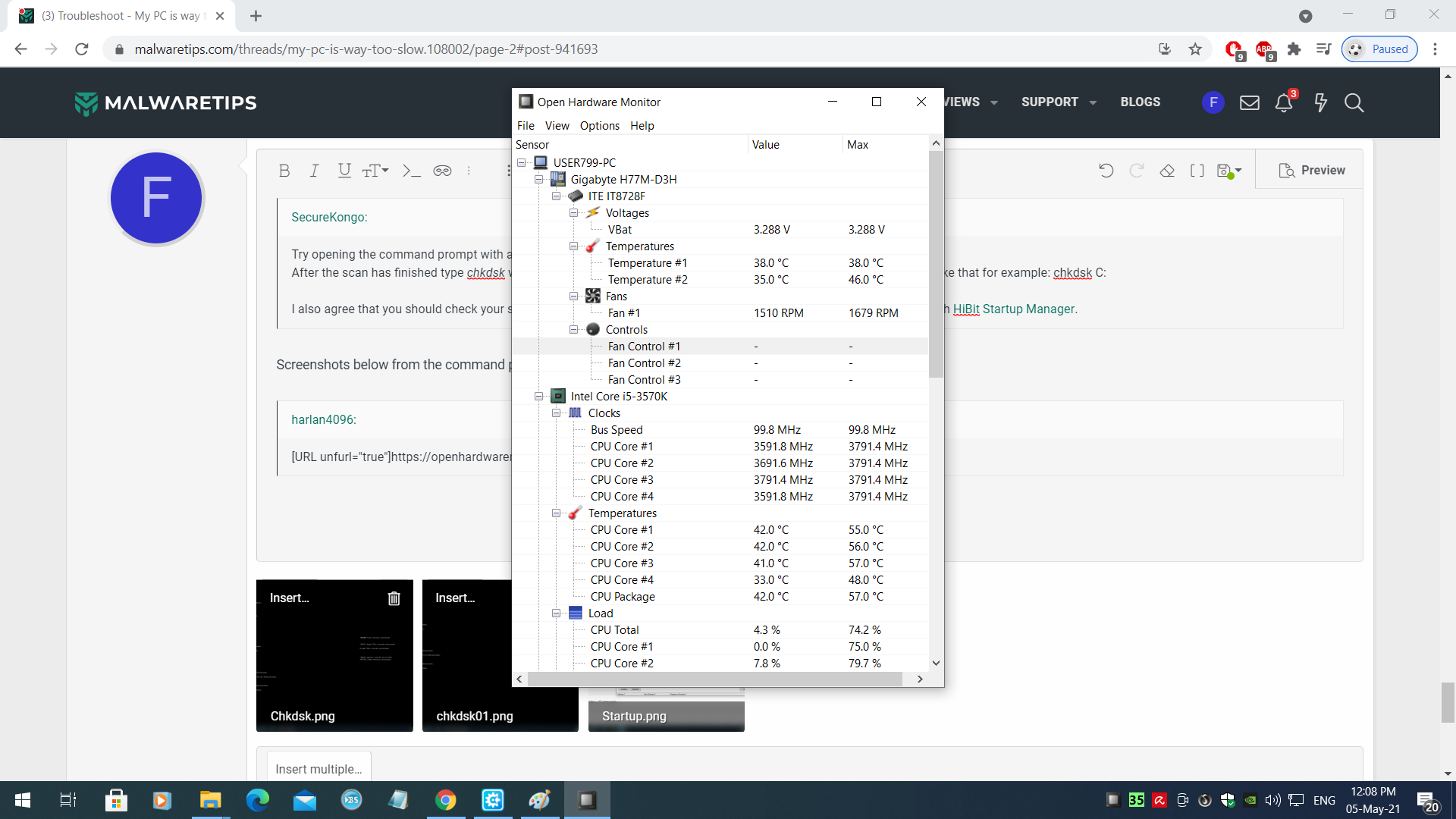The image size is (1456, 819).
Task: Click the Bold formatting icon
Action: coord(284,171)
